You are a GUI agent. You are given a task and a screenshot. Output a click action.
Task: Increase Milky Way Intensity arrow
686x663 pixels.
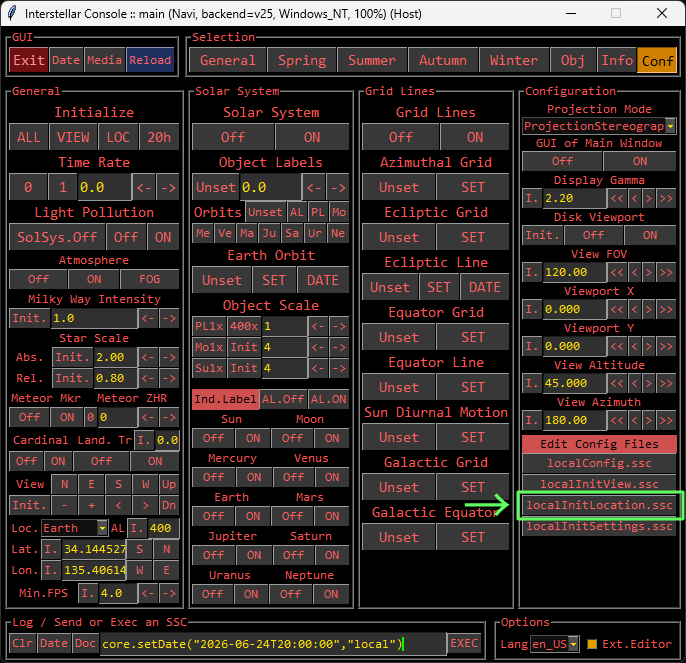click(169, 318)
